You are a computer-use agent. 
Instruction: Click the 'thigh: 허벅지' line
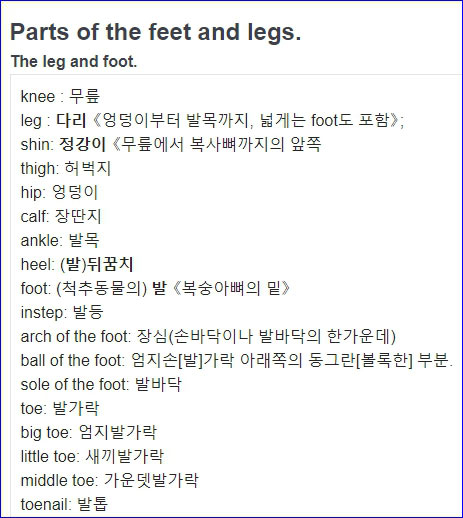coord(65,168)
